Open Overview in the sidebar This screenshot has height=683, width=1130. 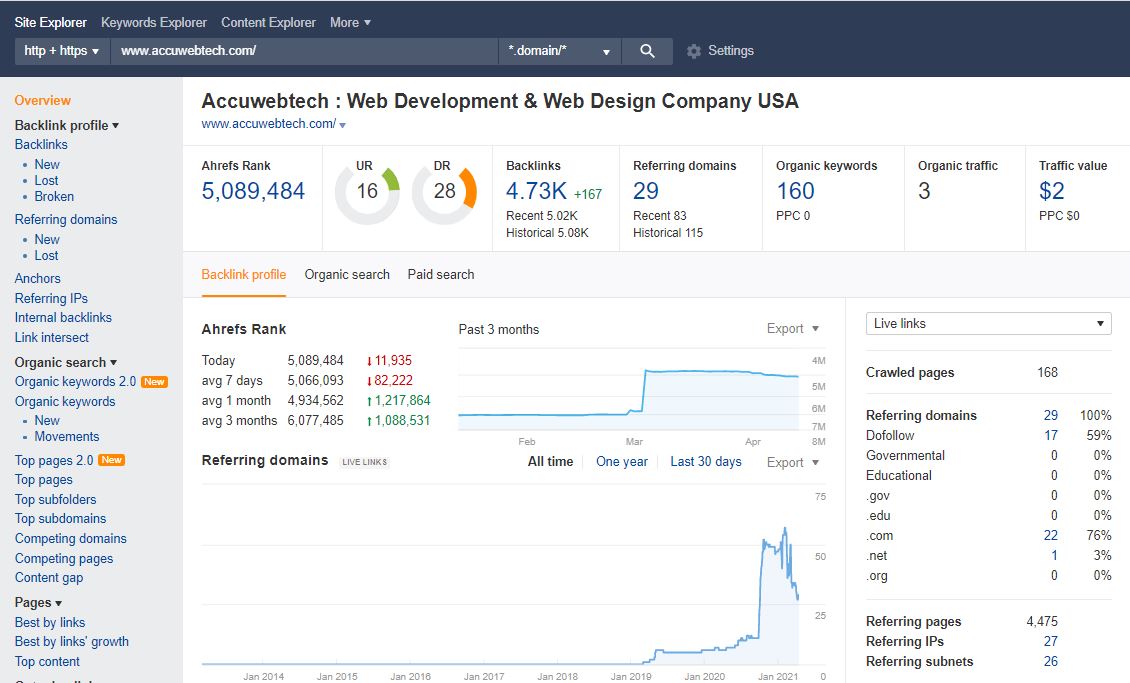pyautogui.click(x=43, y=100)
